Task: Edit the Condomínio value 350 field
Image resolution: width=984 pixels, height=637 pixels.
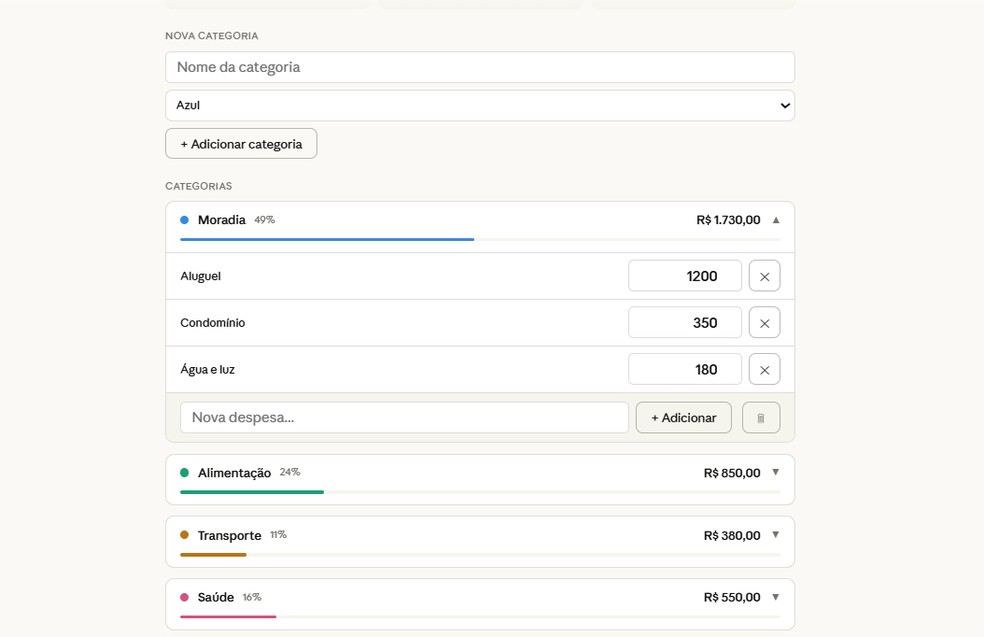Action: click(x=685, y=323)
